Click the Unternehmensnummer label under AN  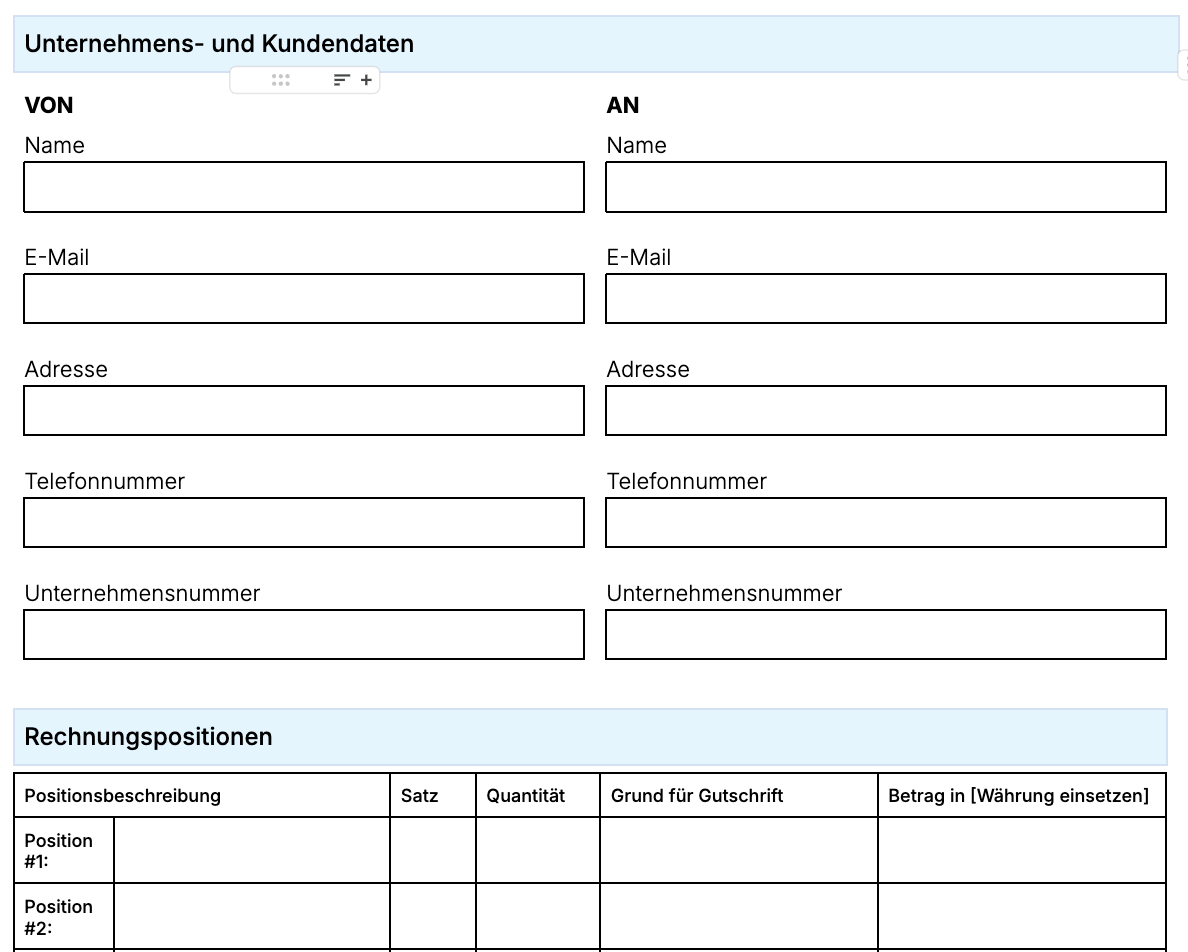point(724,594)
